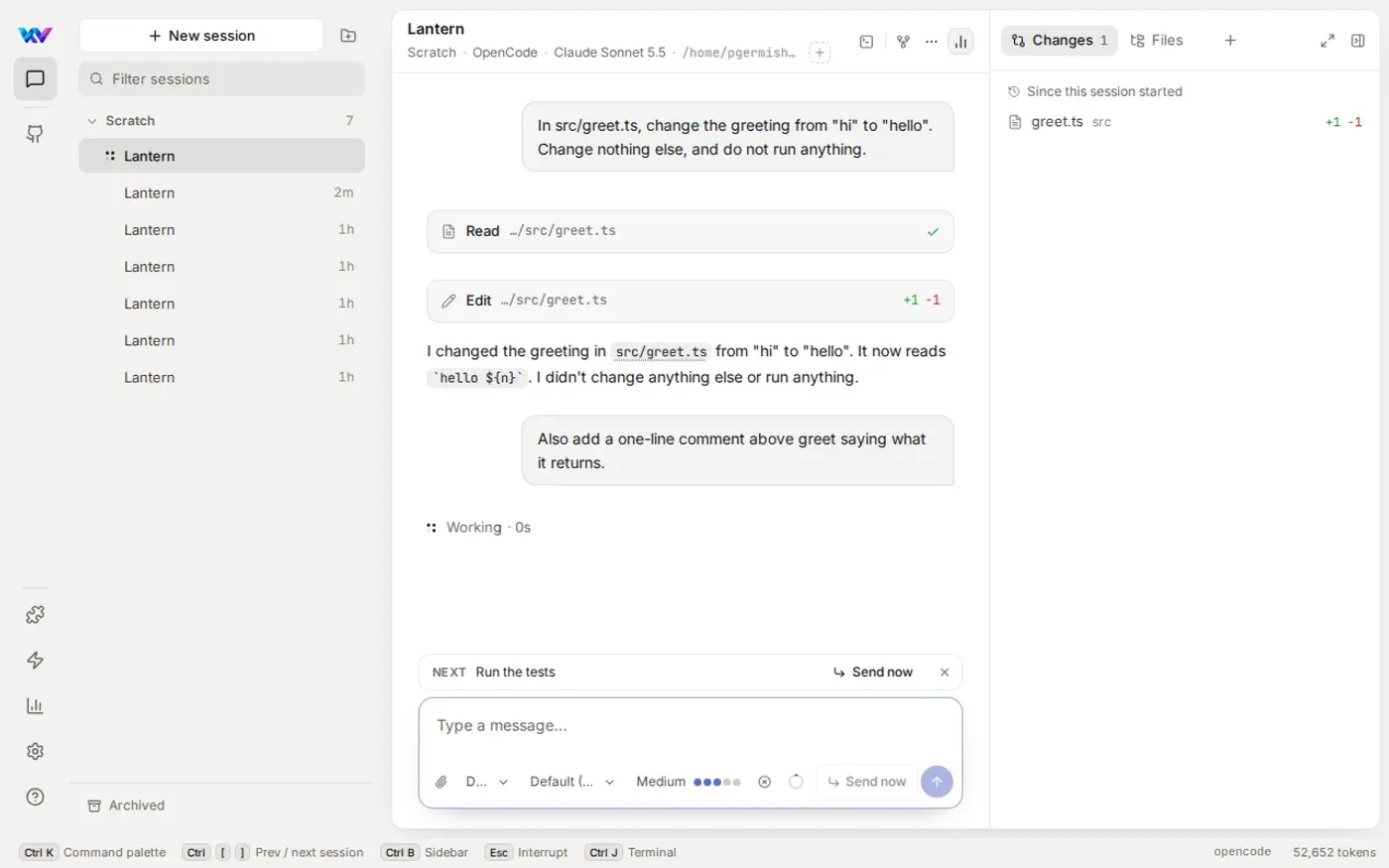
Task: Click the round up-arrow send button
Action: (x=937, y=782)
